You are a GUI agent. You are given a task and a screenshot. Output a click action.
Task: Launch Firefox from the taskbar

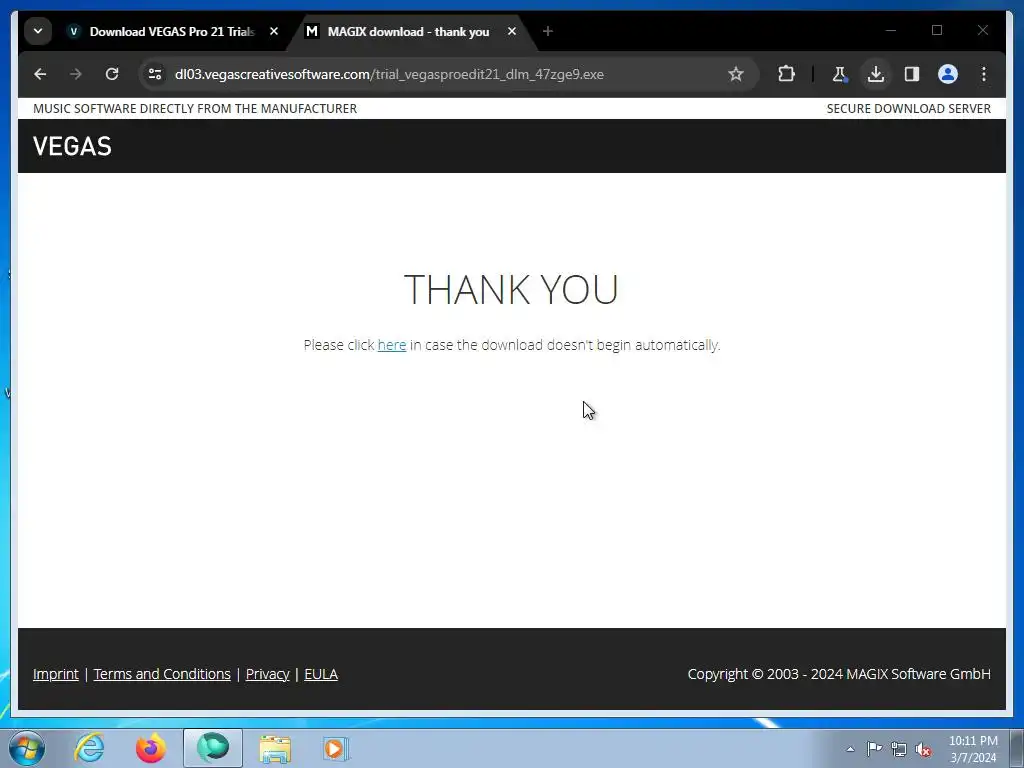pyautogui.click(x=151, y=748)
